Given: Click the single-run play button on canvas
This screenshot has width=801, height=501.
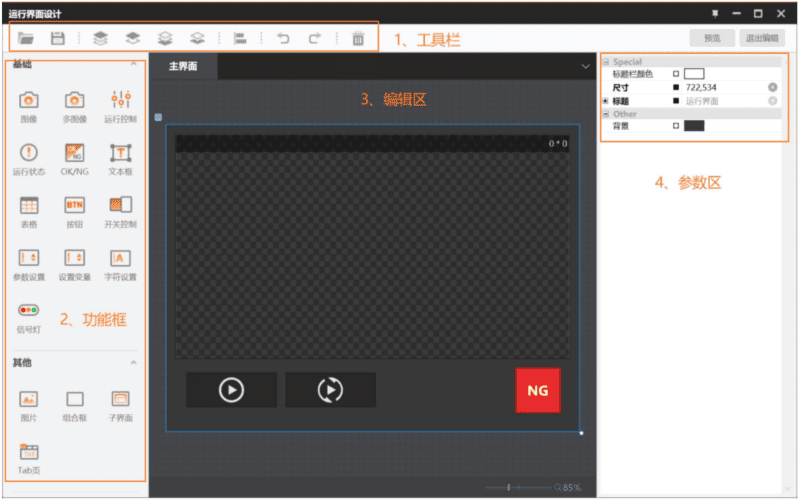Looking at the screenshot, I should [231, 390].
